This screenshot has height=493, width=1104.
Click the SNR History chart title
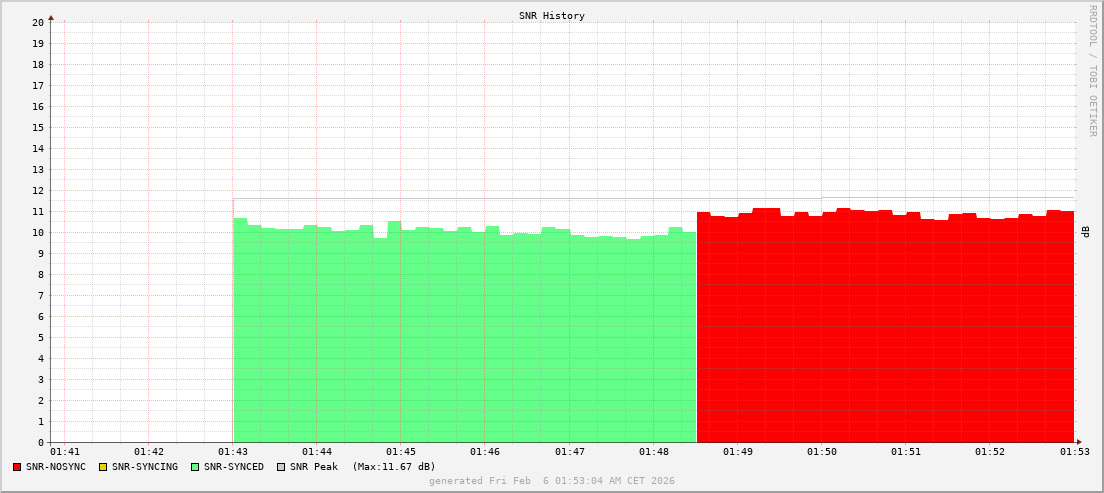(552, 16)
